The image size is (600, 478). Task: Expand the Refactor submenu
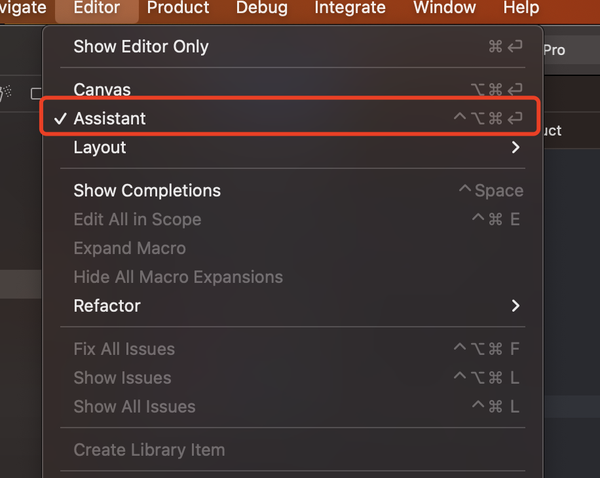pyautogui.click(x=107, y=306)
